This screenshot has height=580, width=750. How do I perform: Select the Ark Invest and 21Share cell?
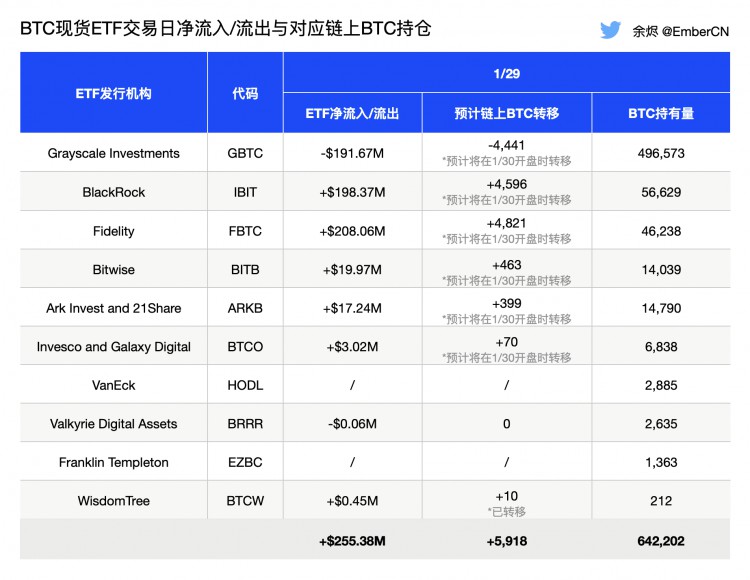(x=113, y=308)
